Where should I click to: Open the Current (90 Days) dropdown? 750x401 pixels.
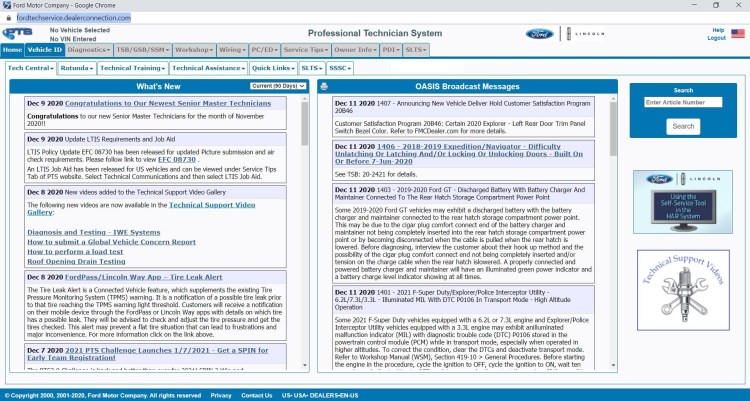tap(278, 86)
